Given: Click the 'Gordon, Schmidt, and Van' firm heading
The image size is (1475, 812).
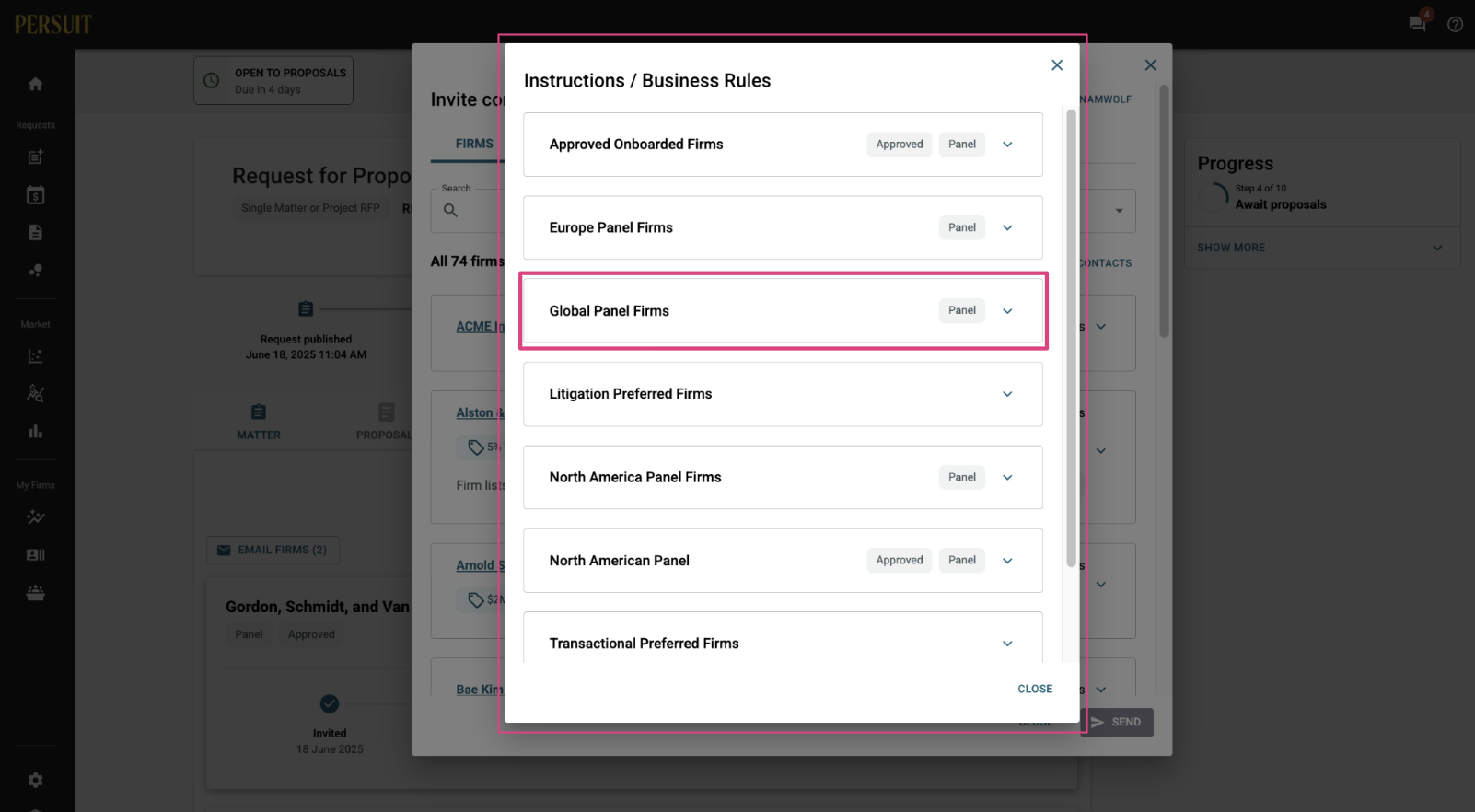Looking at the screenshot, I should point(318,607).
